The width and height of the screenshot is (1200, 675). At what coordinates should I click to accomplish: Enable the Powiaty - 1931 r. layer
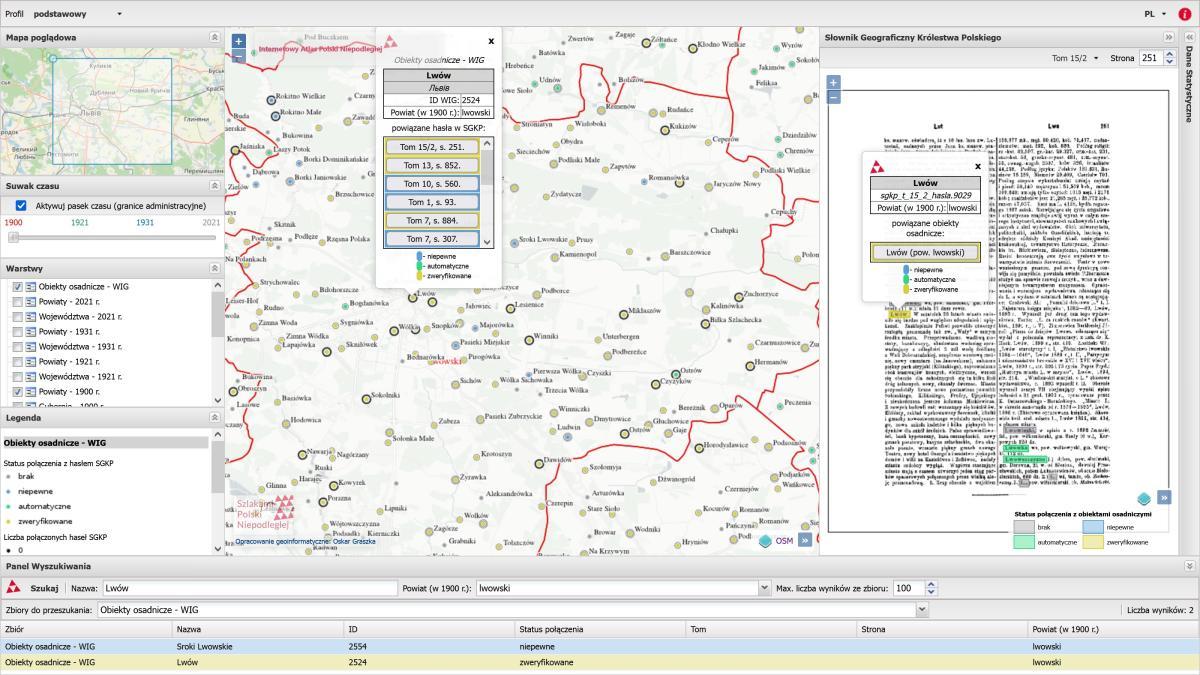pos(18,332)
